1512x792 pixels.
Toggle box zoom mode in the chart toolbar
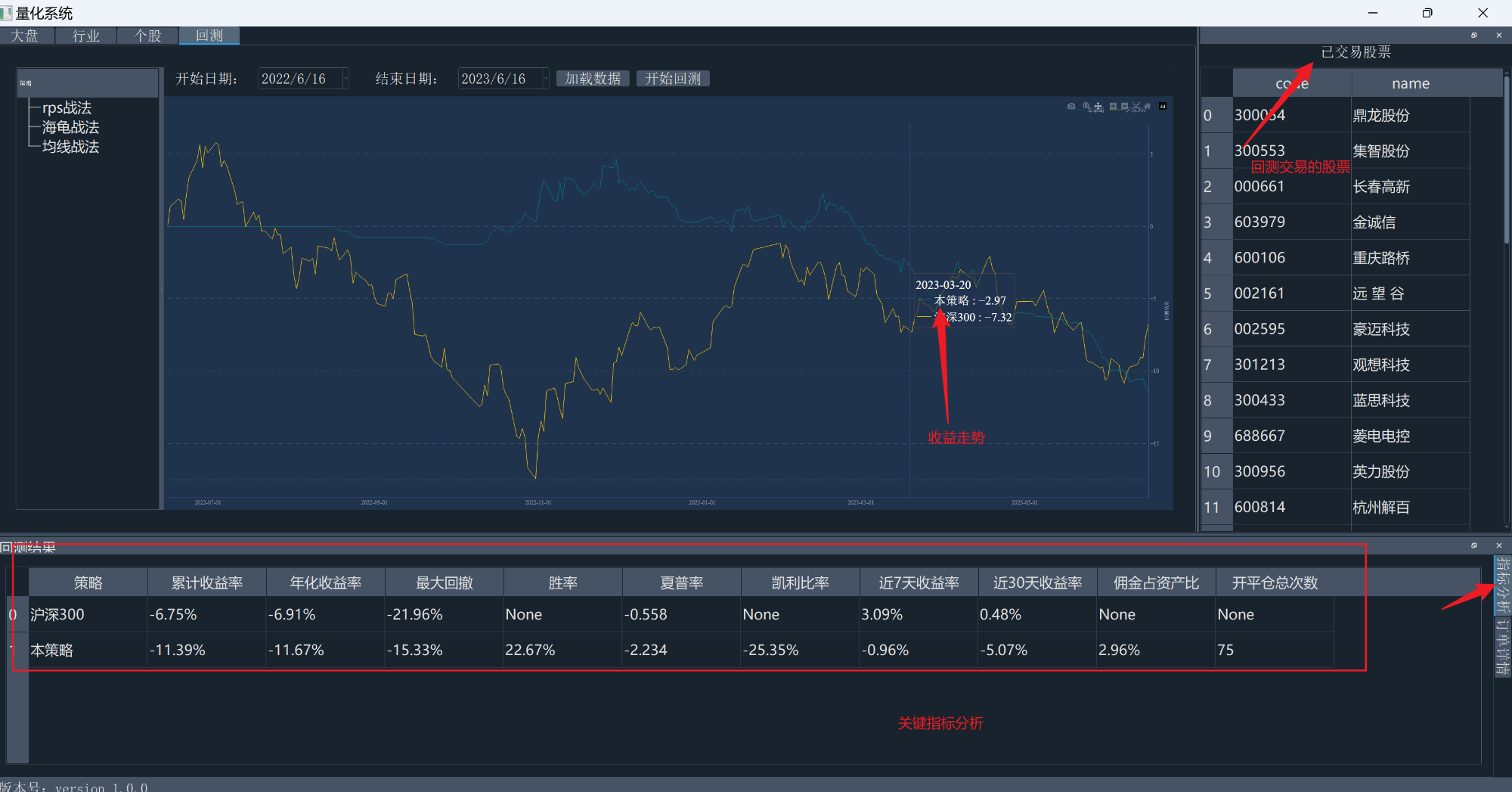coord(1086,107)
